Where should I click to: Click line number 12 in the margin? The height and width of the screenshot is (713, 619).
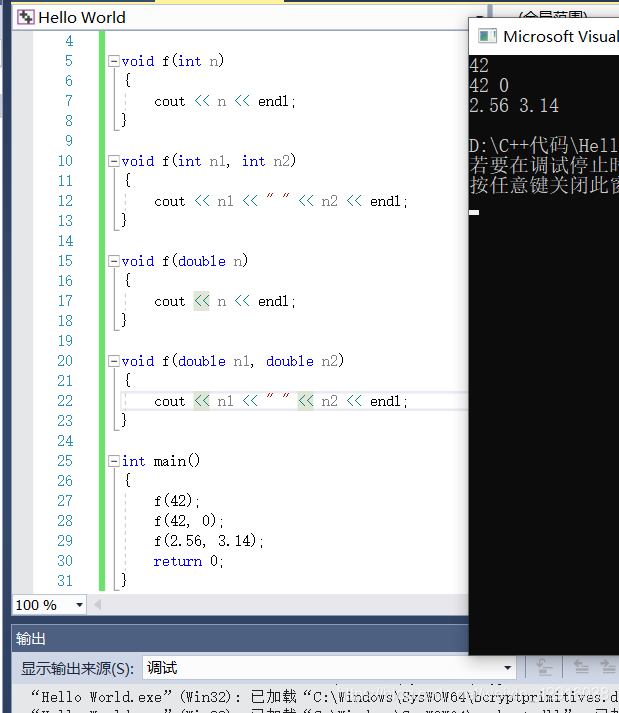pyautogui.click(x=65, y=201)
